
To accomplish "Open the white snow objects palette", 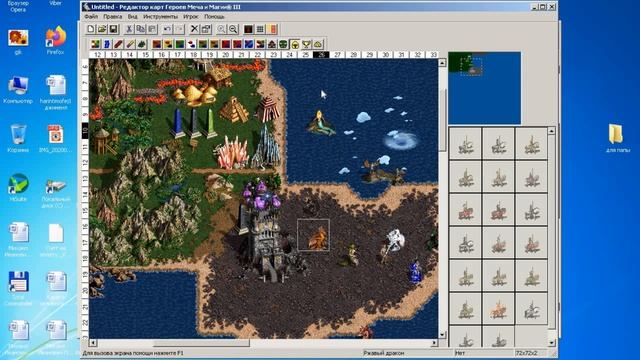I will [x=191, y=44].
